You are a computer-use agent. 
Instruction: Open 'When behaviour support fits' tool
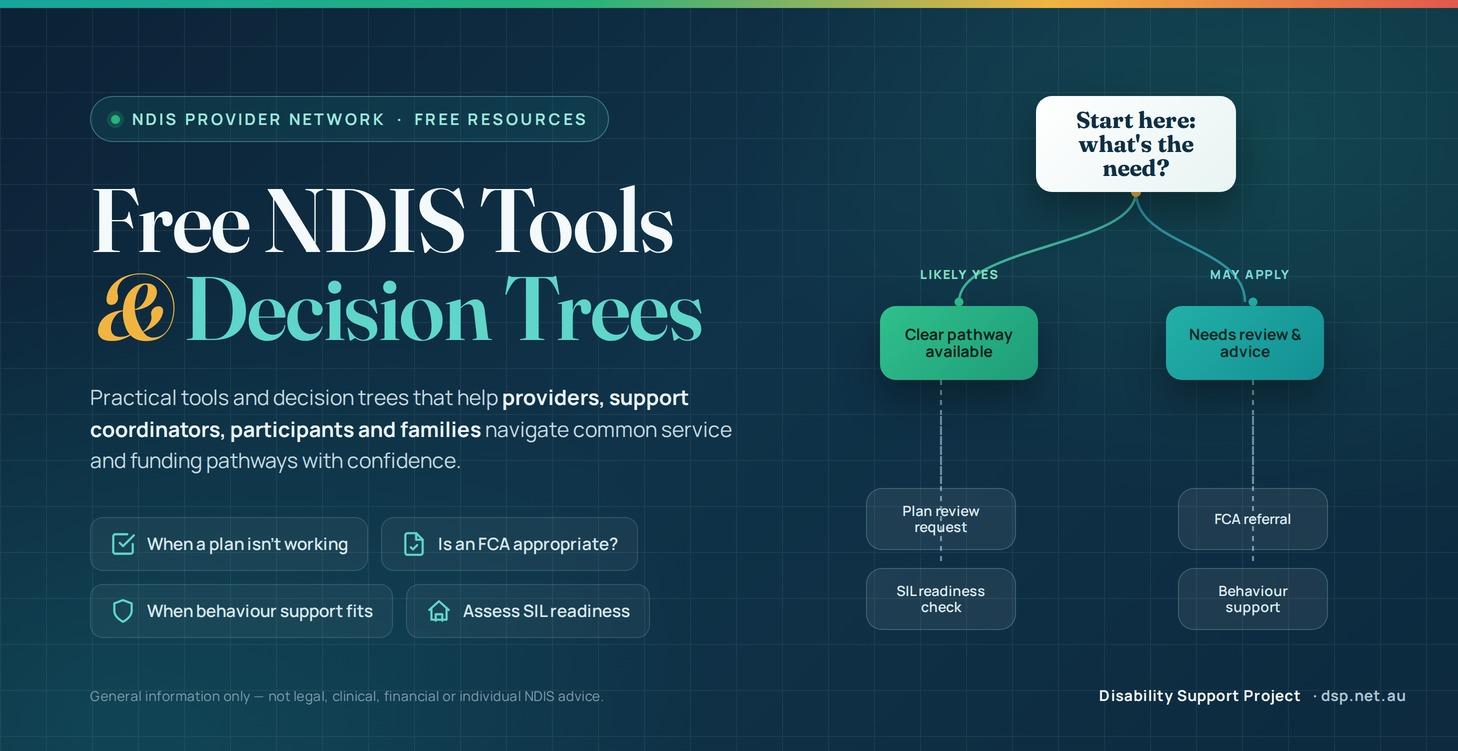(x=242, y=611)
